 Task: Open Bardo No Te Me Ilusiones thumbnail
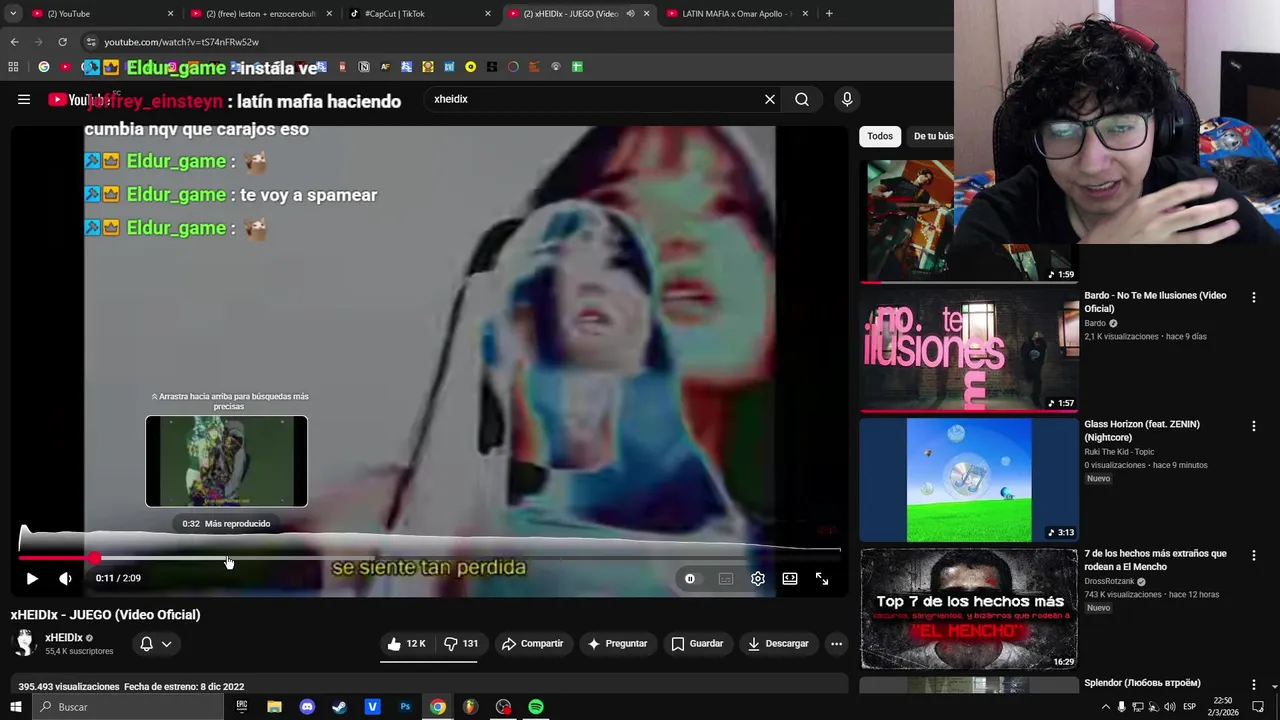coord(969,351)
